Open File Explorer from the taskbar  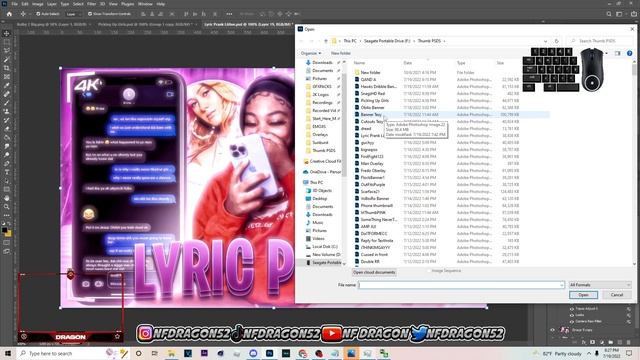point(171,353)
